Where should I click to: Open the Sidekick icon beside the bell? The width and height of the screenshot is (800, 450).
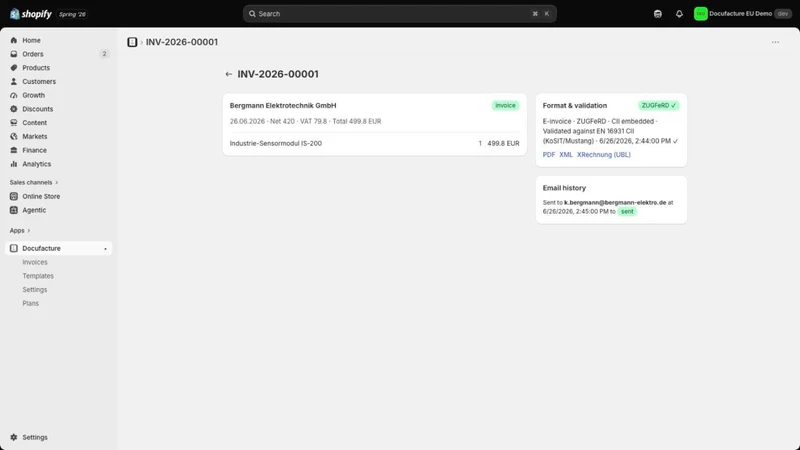[x=658, y=14]
